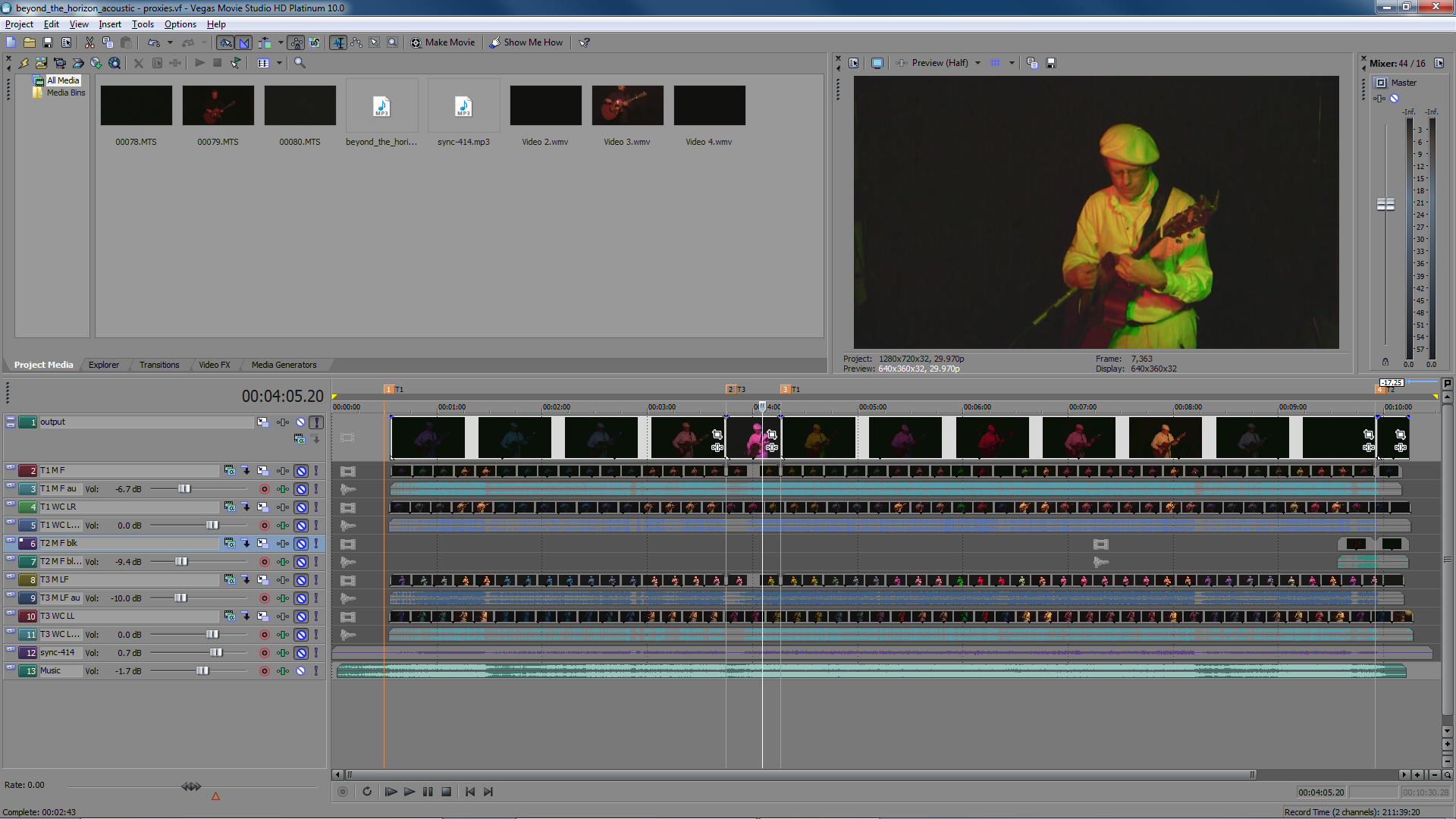This screenshot has width=1456, height=819.
Task: Click the Cut scissors icon
Action: click(89, 42)
